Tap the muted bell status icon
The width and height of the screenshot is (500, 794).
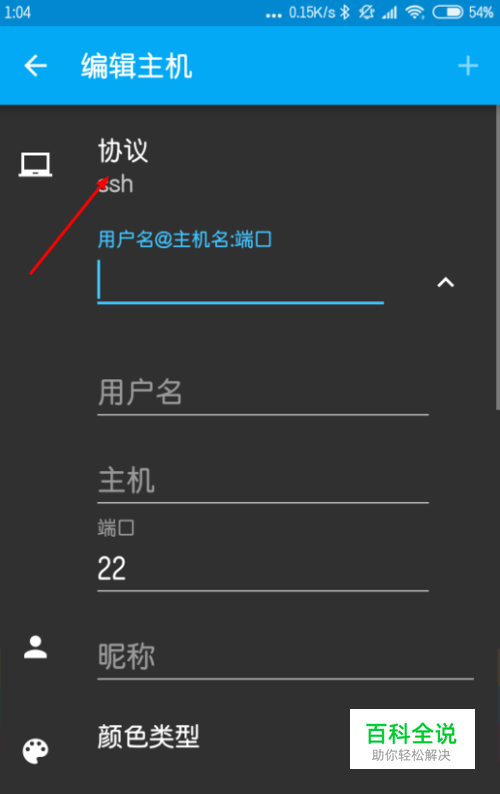coord(366,12)
